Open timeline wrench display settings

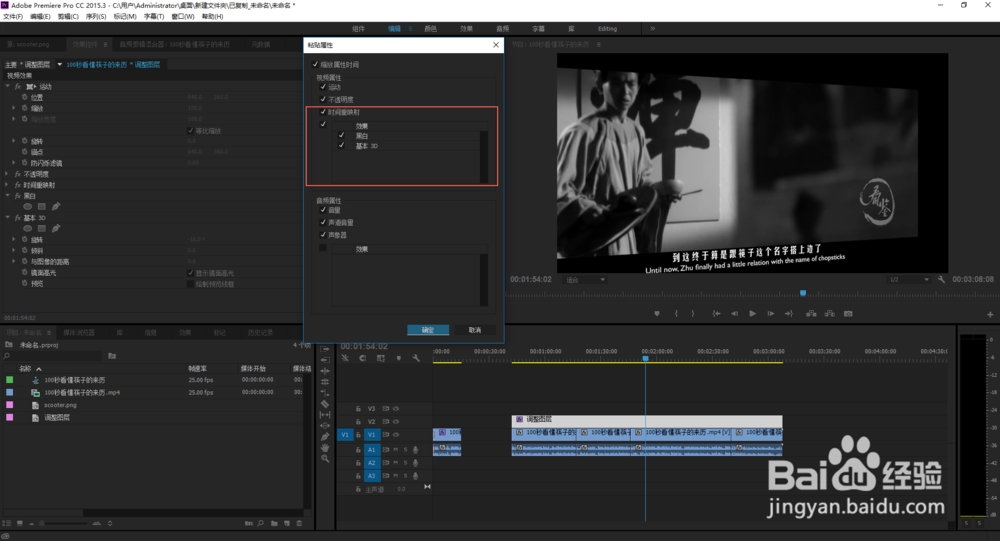pos(416,358)
